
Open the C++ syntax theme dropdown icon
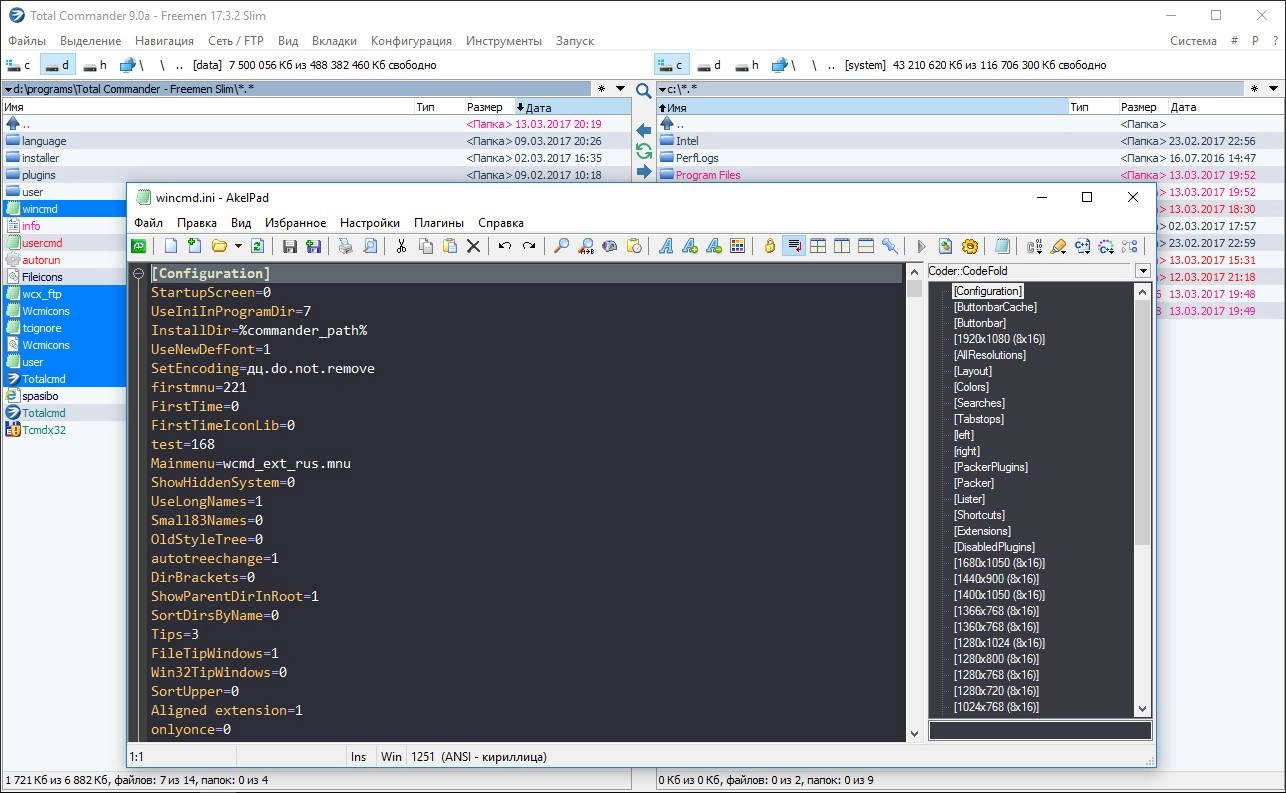click(x=1082, y=246)
